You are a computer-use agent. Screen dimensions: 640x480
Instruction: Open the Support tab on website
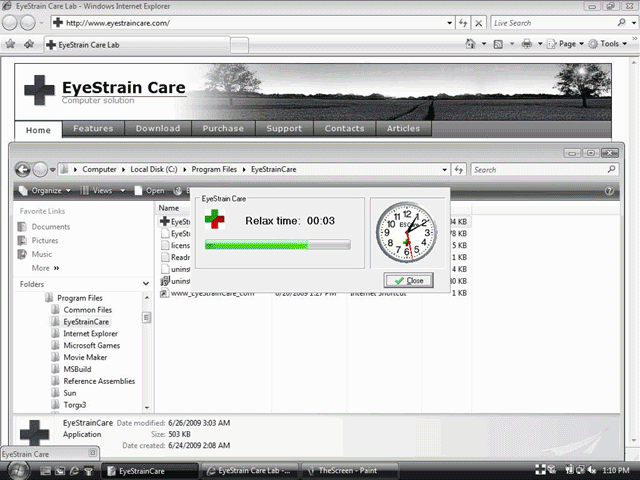pyautogui.click(x=284, y=129)
